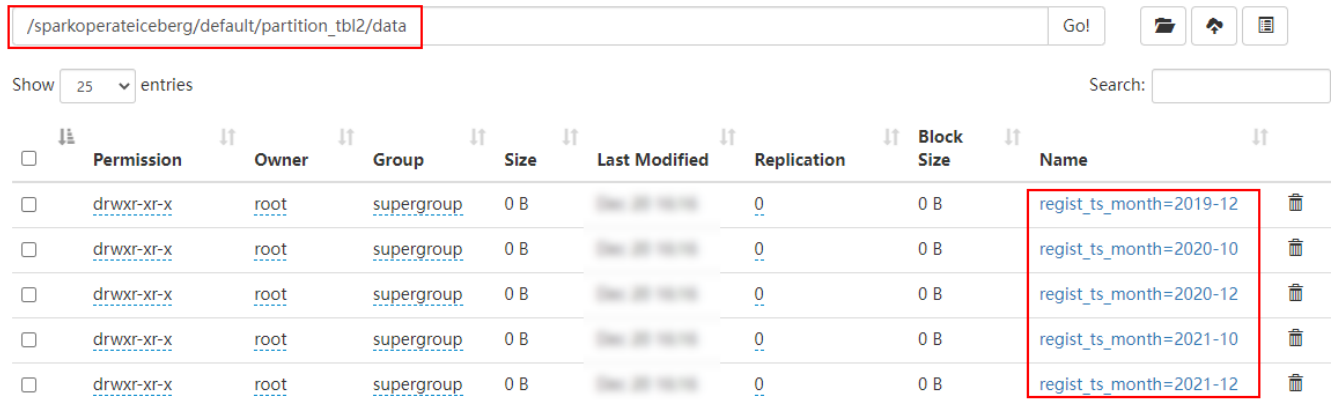
Task: Check the box for regist_ts_month=2020-12 row
Action: [x=29, y=294]
